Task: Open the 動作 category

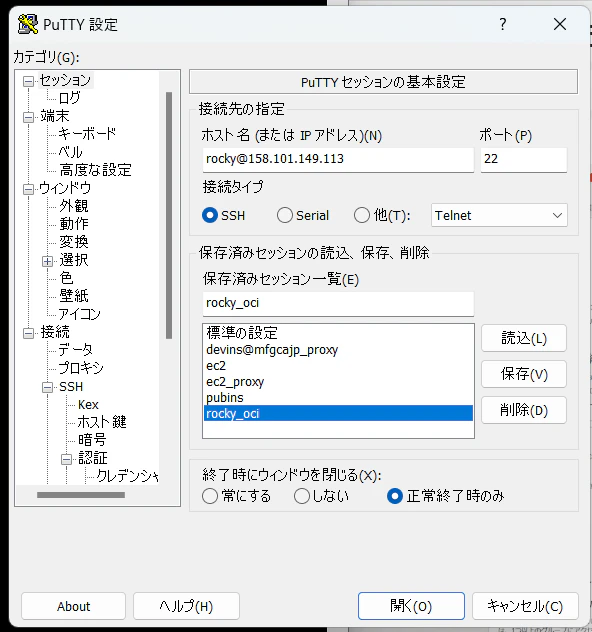Action: coord(74,224)
